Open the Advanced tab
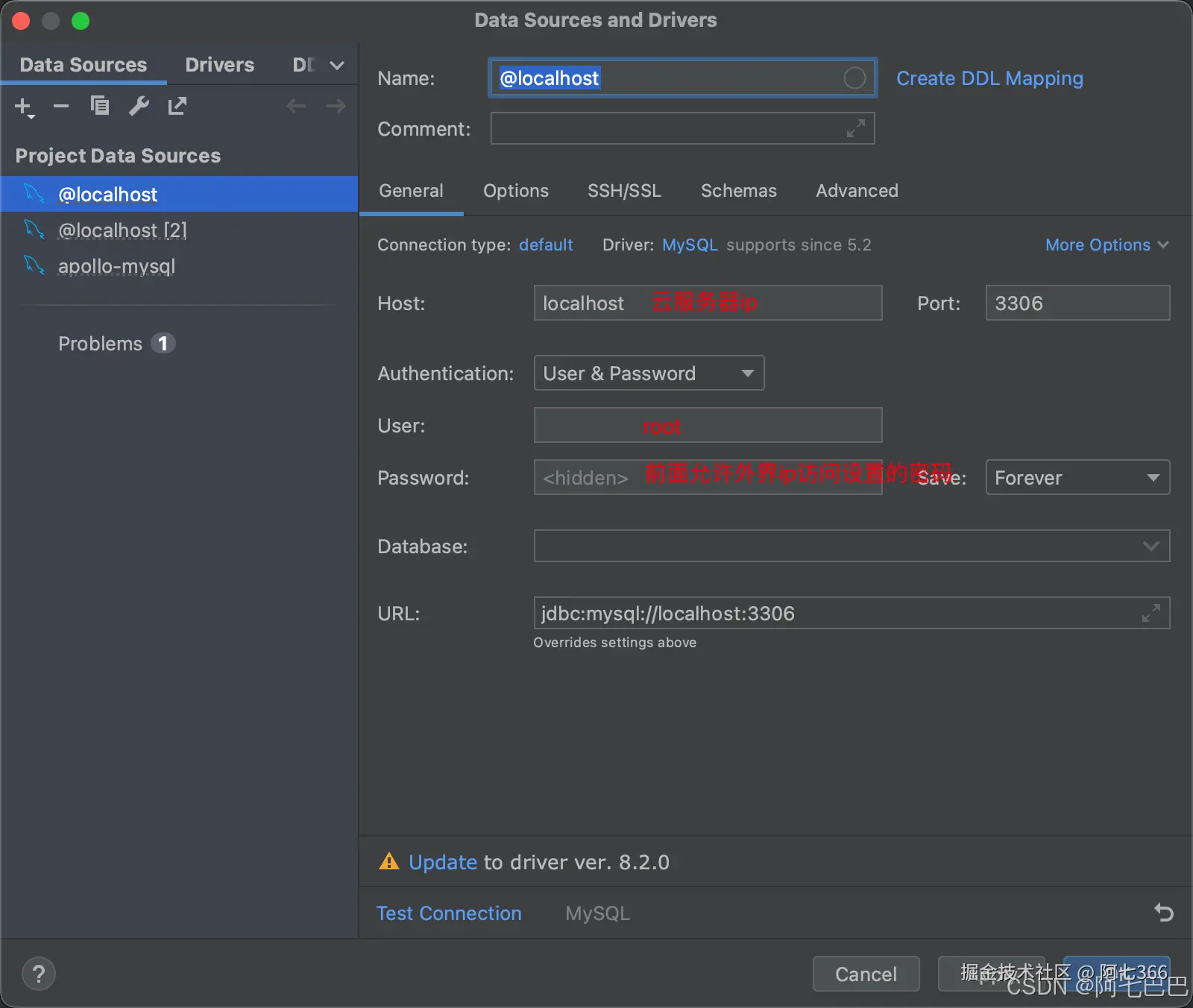Viewport: 1193px width, 1008px height. 857,191
